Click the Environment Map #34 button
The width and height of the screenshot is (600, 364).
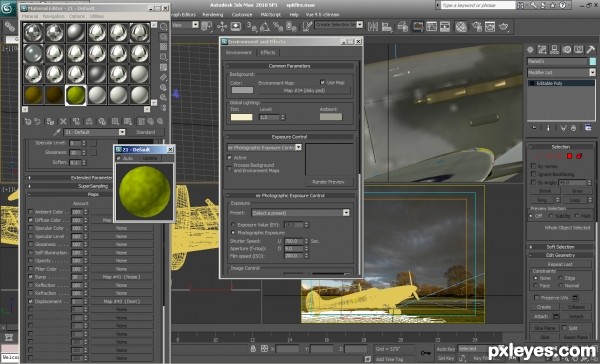point(304,91)
